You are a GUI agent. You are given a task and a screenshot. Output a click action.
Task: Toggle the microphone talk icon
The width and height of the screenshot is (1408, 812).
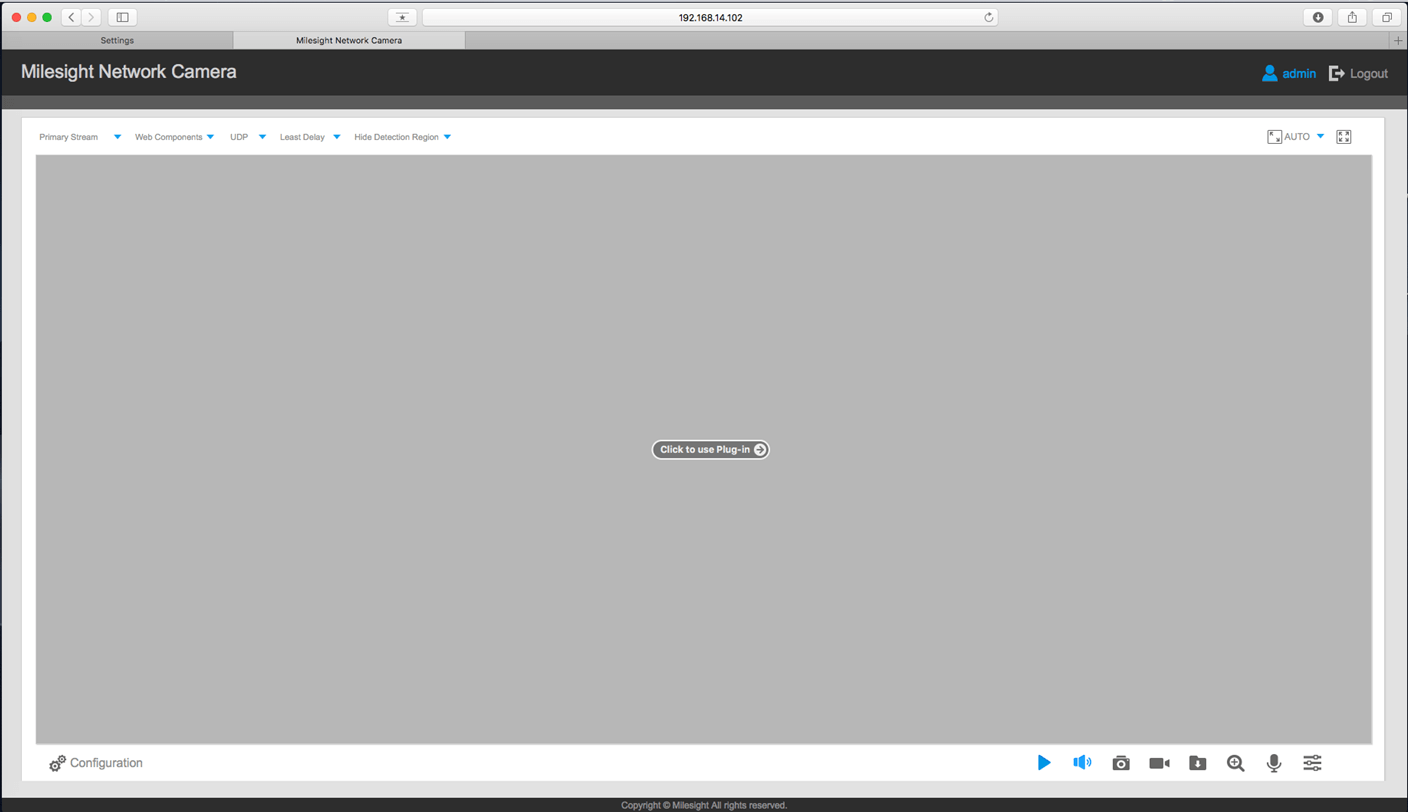[x=1274, y=763]
